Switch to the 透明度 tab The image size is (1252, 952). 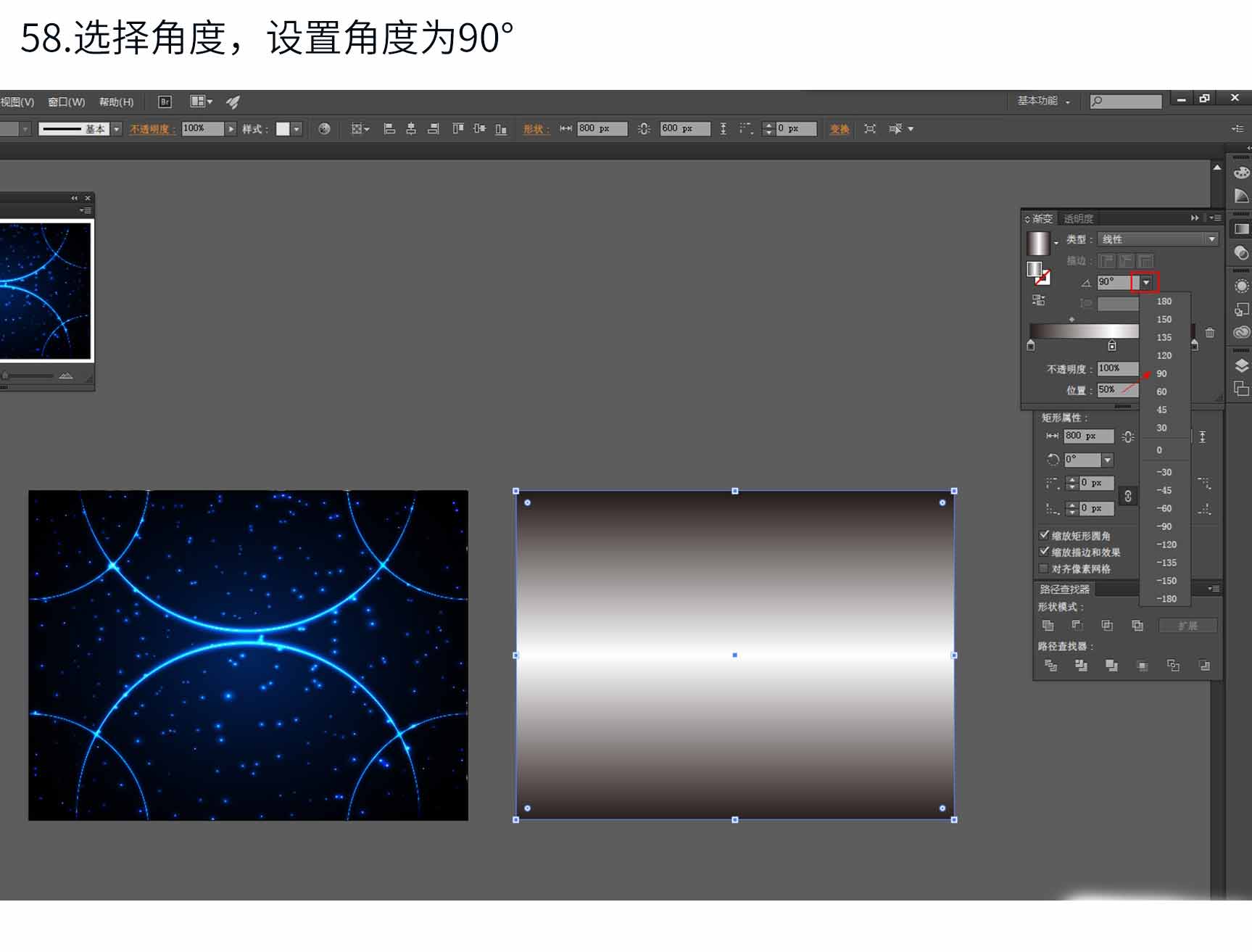[x=1078, y=218]
